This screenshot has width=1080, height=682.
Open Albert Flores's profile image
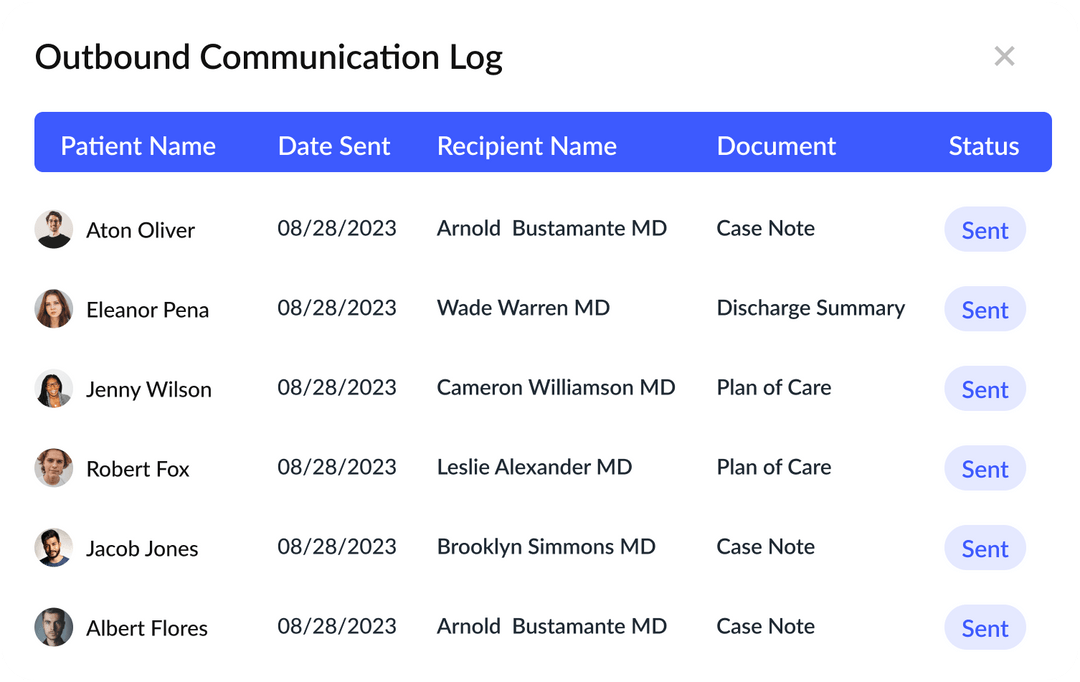click(53, 627)
